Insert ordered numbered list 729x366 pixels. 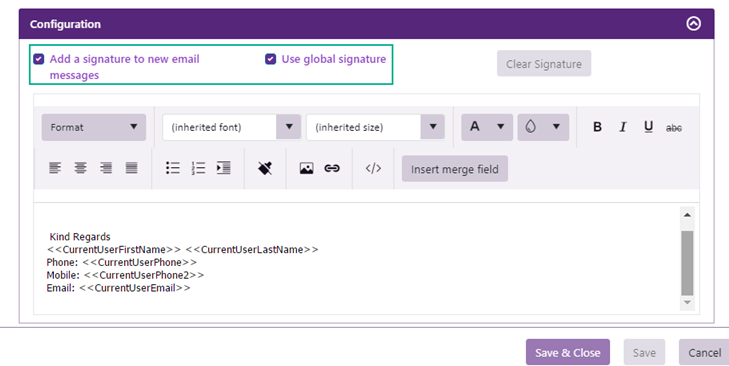point(198,168)
